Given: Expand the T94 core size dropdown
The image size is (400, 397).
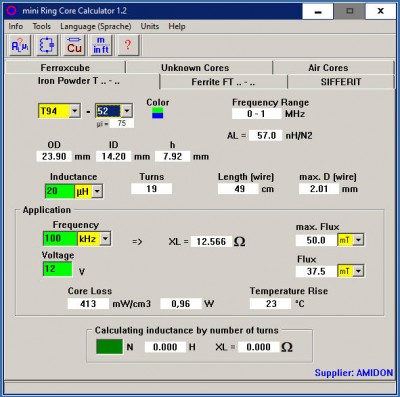Looking at the screenshot, I should (x=75, y=111).
